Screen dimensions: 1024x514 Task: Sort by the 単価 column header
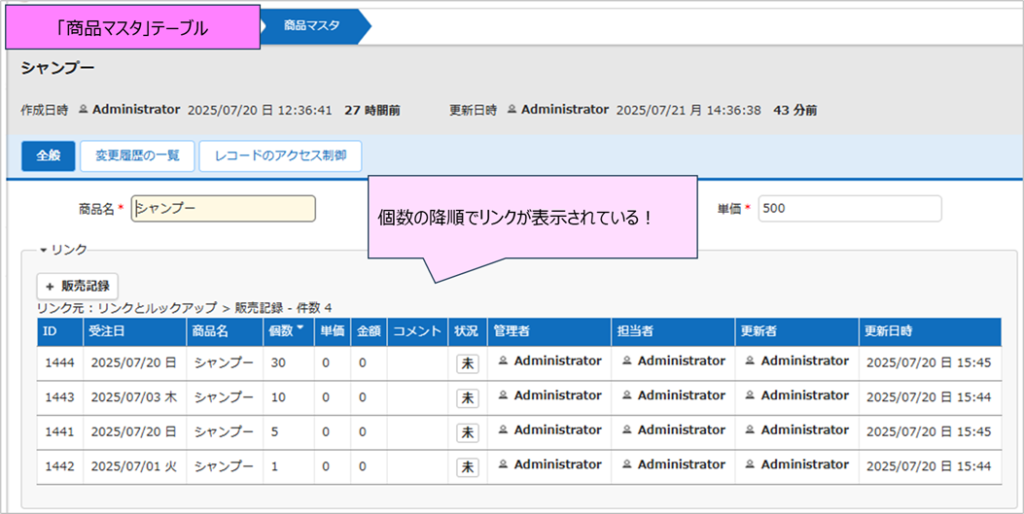tap(332, 332)
